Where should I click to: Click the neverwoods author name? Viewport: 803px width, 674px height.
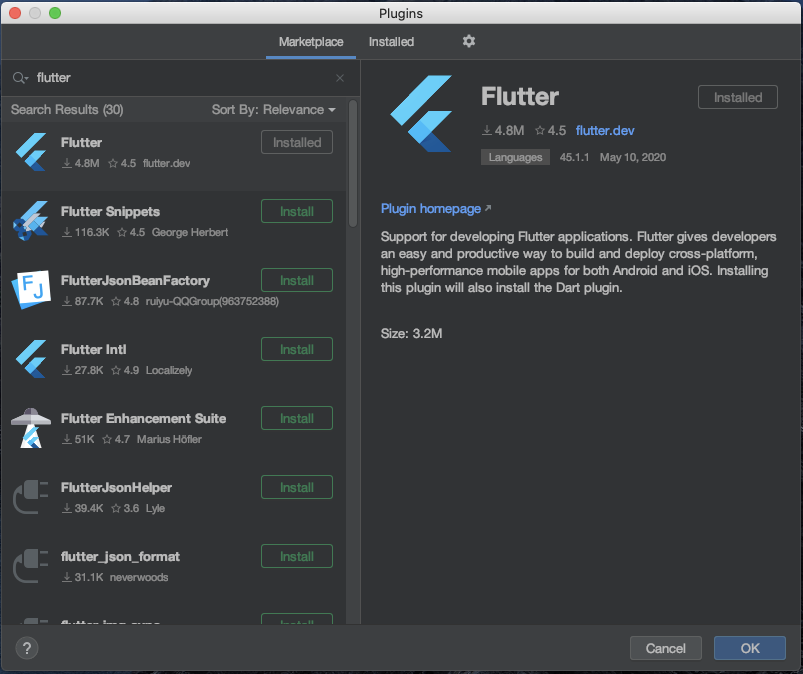pos(139,577)
